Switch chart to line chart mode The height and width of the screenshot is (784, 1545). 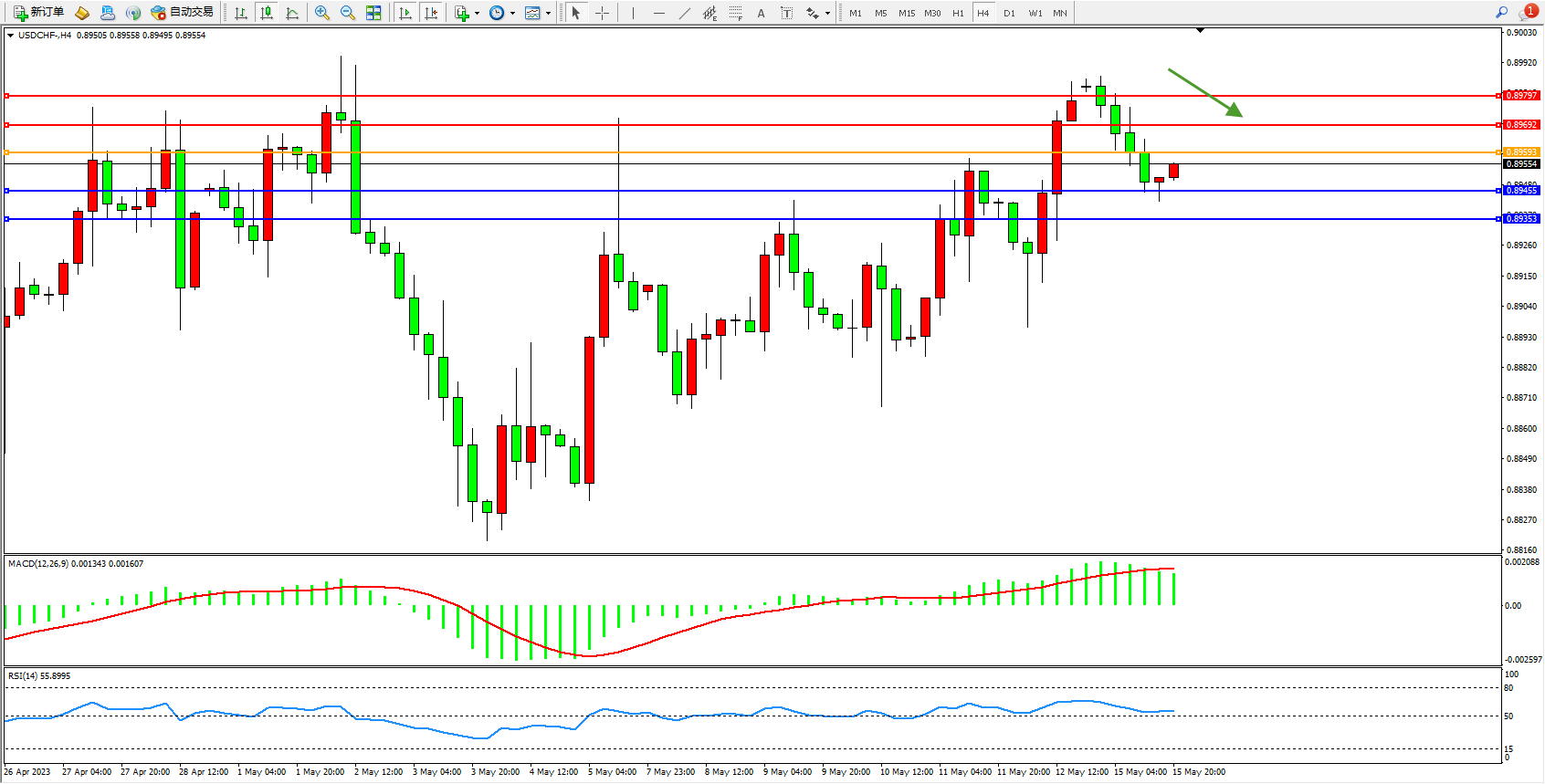(292, 13)
